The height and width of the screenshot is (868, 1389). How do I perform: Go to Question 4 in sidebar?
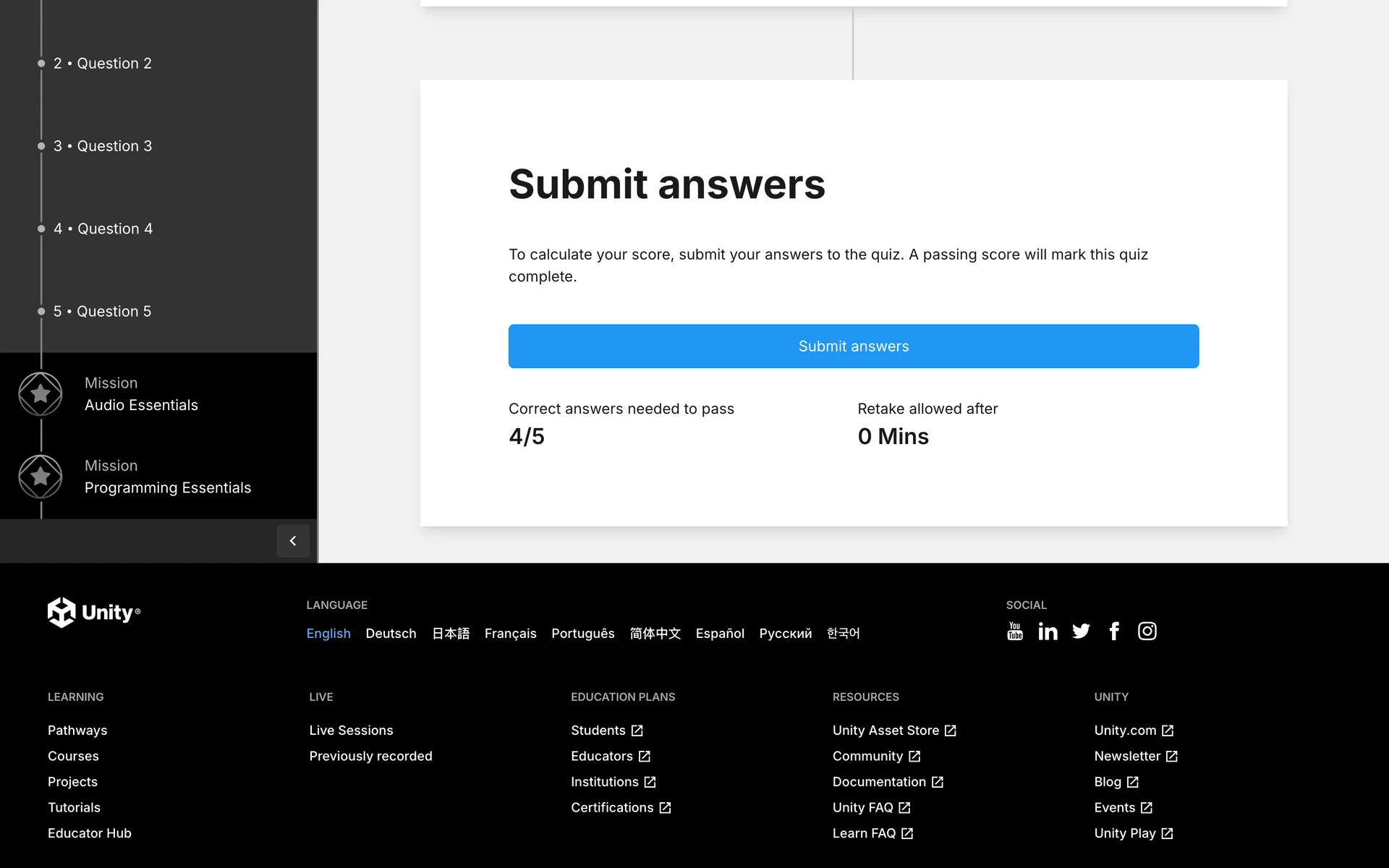[x=103, y=229]
